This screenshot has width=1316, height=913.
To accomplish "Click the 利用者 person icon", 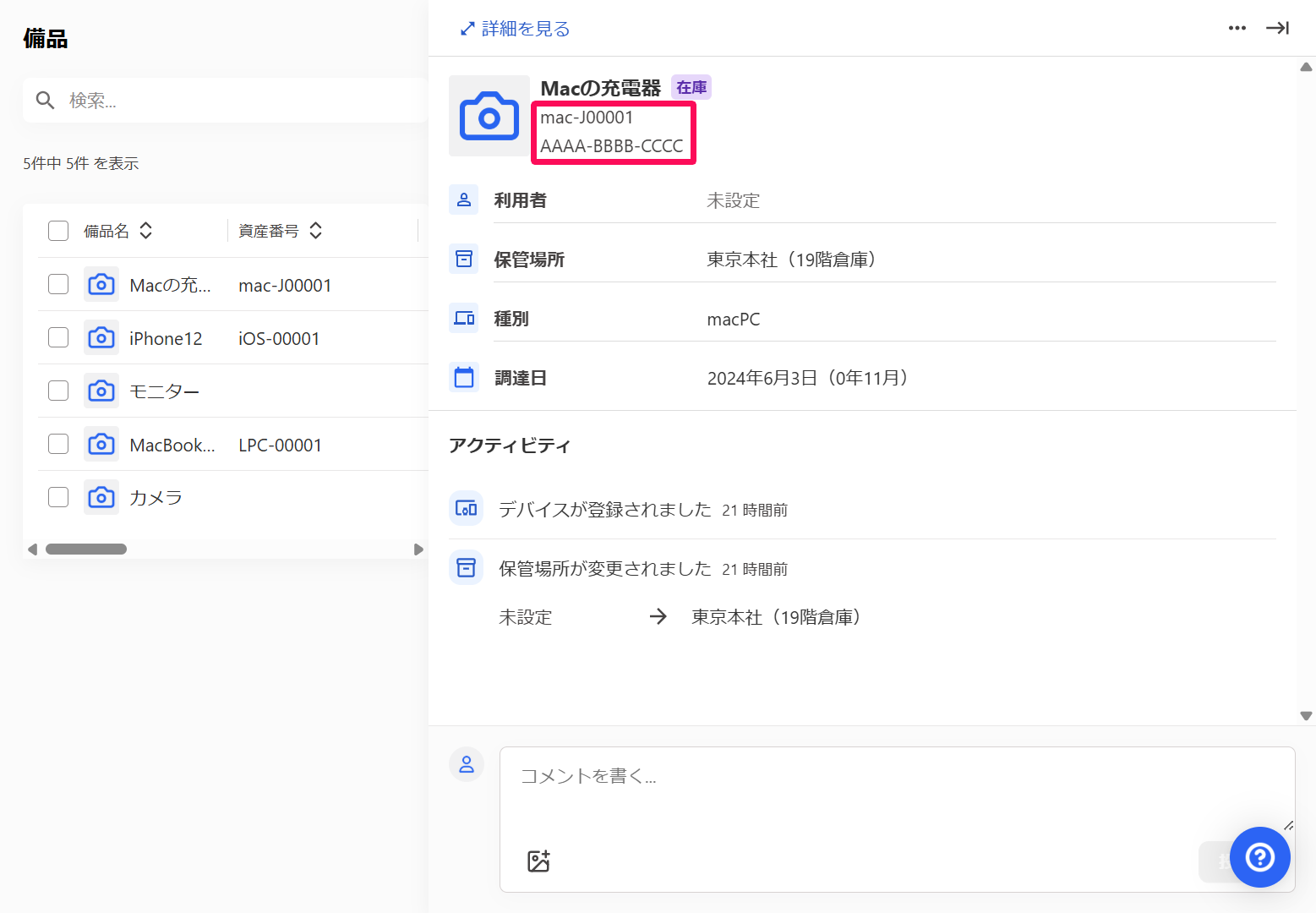I will point(464,200).
